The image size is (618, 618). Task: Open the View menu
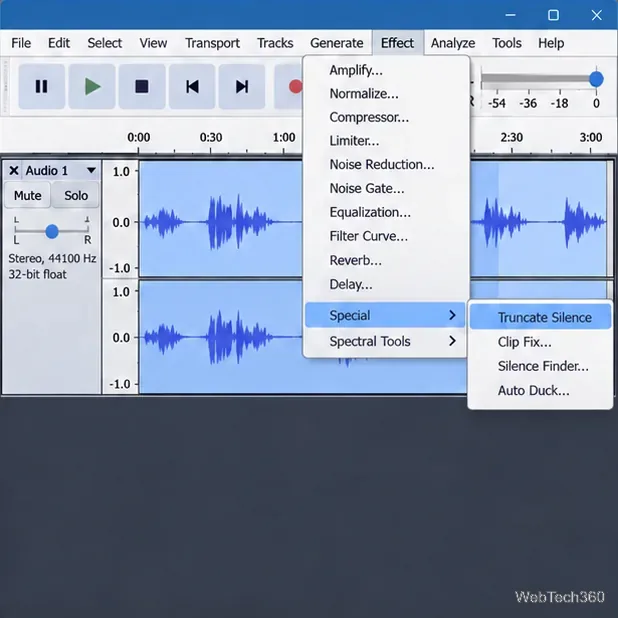(x=153, y=43)
